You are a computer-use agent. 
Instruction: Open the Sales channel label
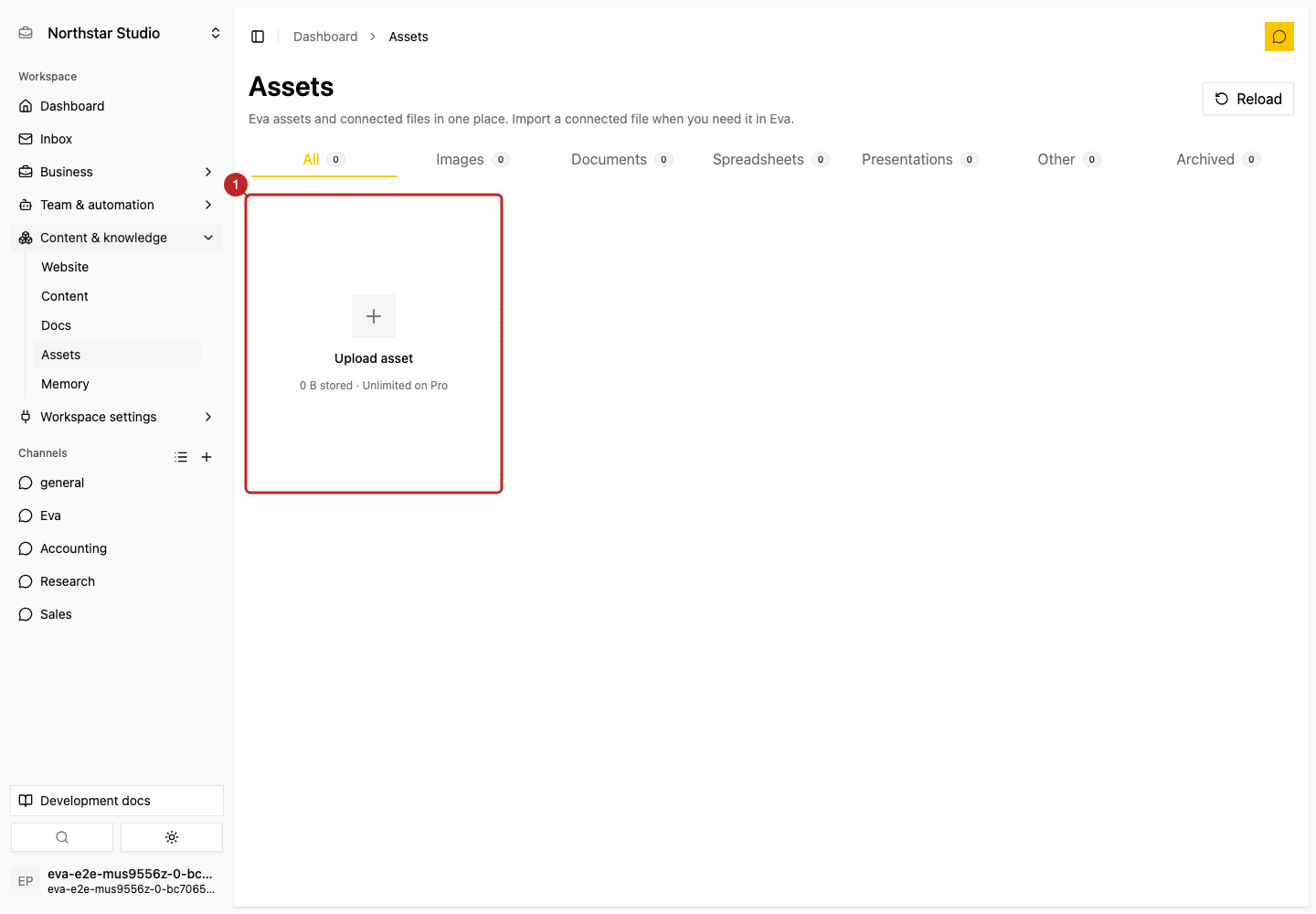(x=56, y=614)
